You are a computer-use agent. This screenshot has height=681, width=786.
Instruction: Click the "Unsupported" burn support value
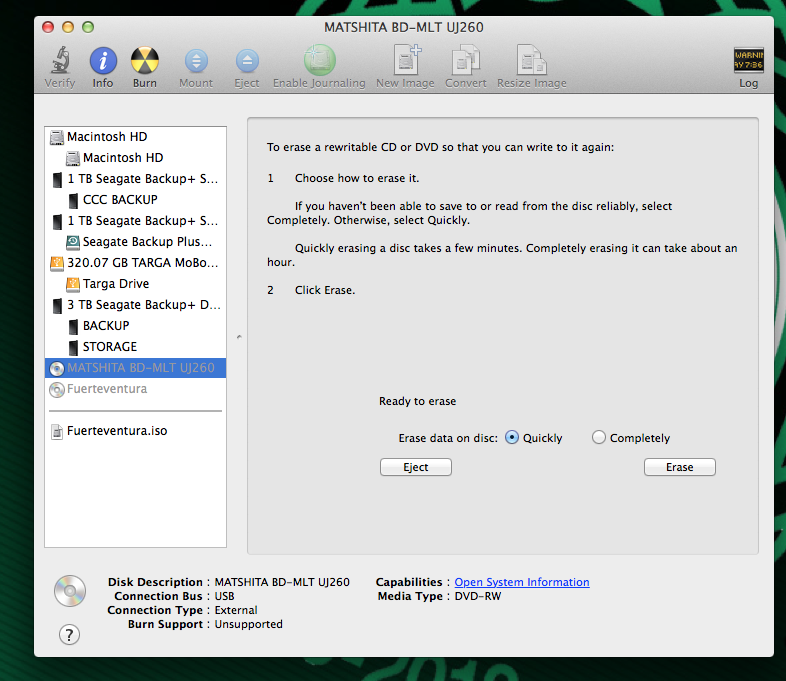pyautogui.click(x=249, y=624)
